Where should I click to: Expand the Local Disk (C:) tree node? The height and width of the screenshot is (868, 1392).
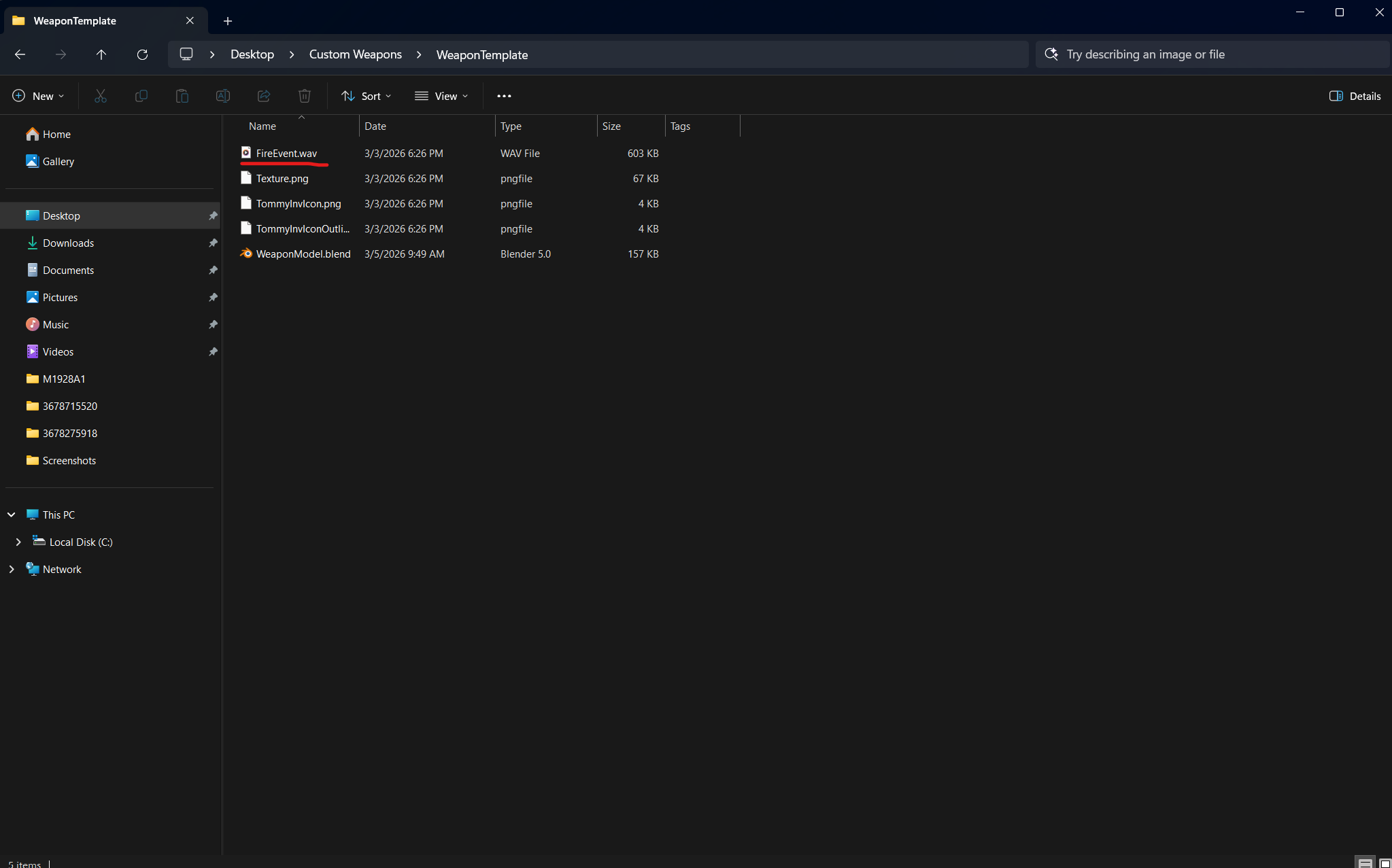point(18,542)
